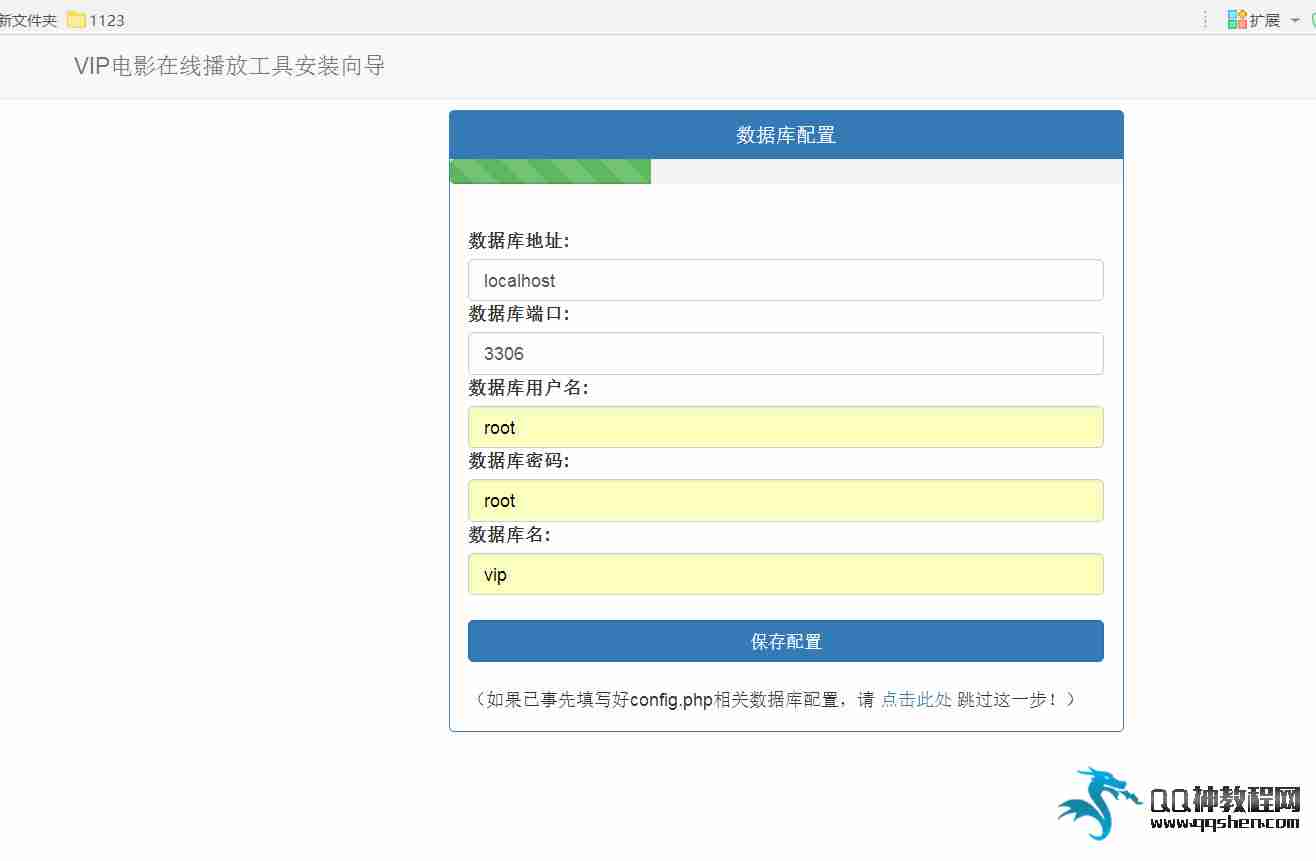Screen dimensions: 1316x861
Task: Click the VIP电影在线播放工具安装向导 title
Action: 229,66
